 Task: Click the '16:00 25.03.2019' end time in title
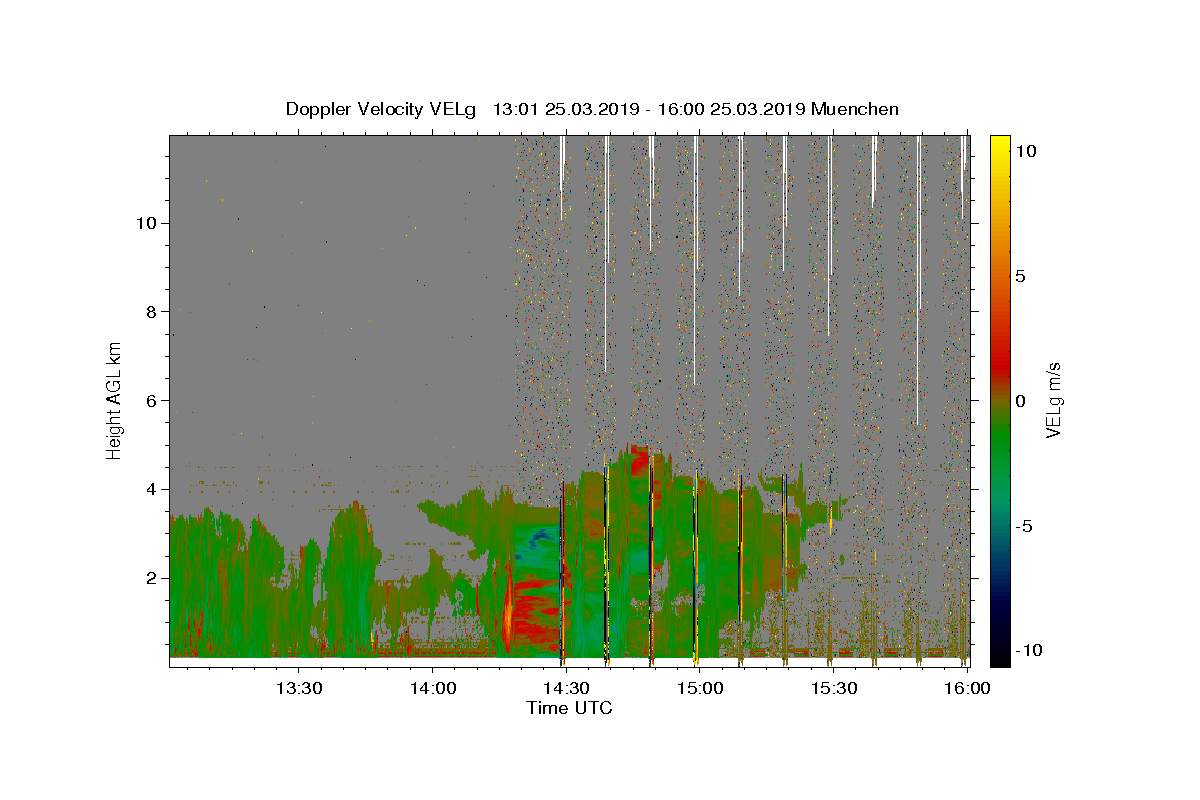click(730, 109)
